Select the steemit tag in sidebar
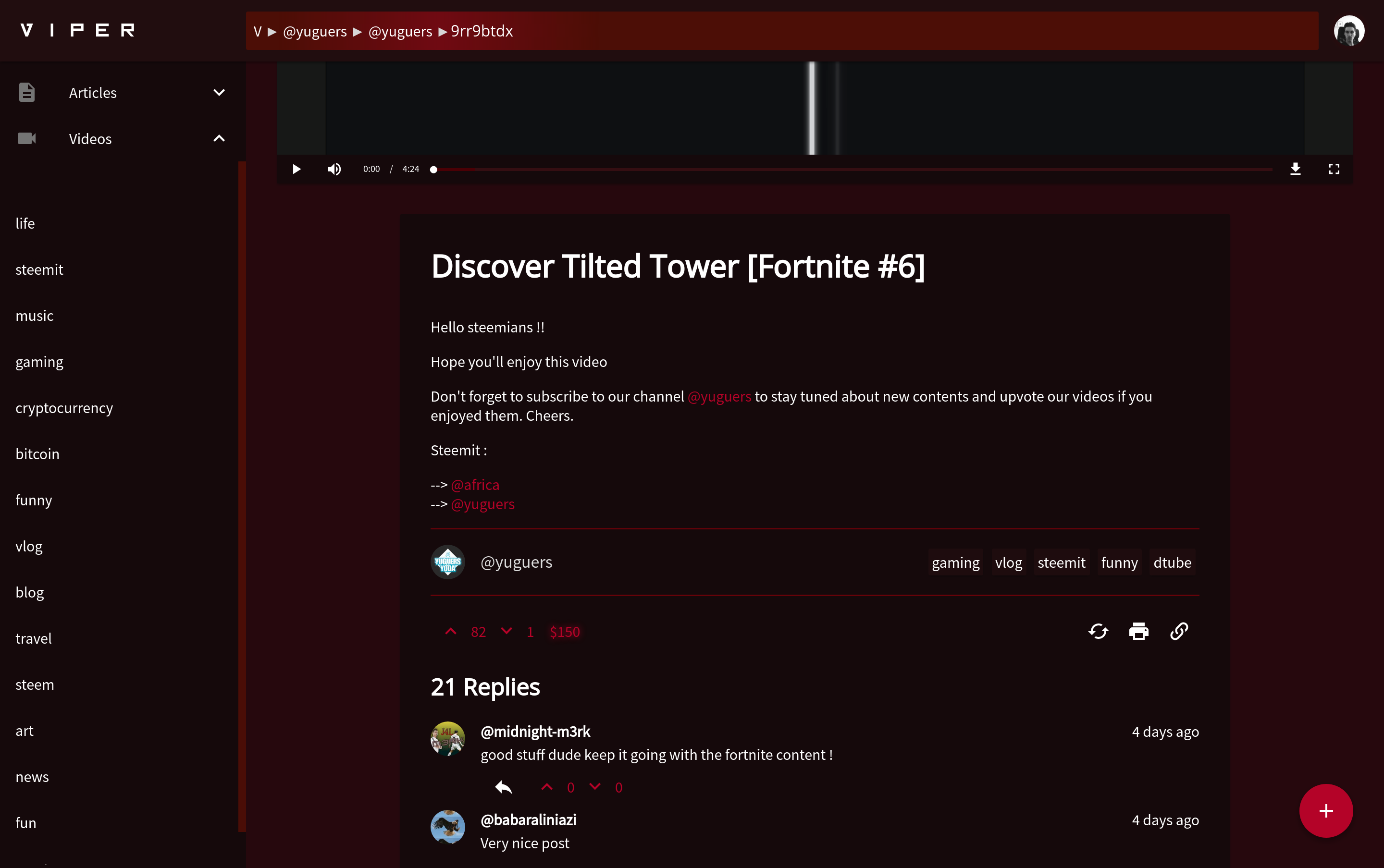Viewport: 1384px width, 868px height. click(x=39, y=269)
